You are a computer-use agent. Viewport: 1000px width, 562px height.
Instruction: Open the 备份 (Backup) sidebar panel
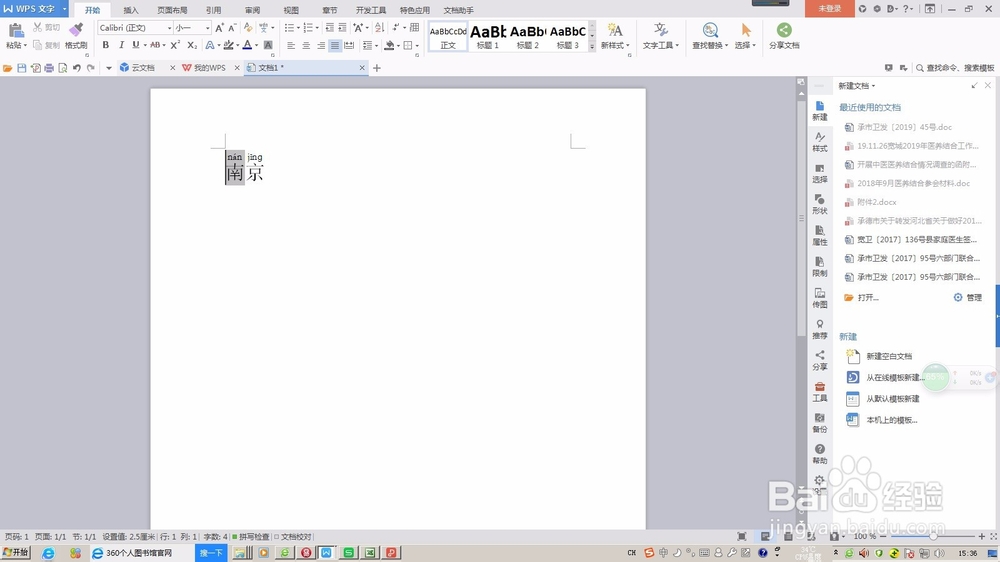(820, 423)
